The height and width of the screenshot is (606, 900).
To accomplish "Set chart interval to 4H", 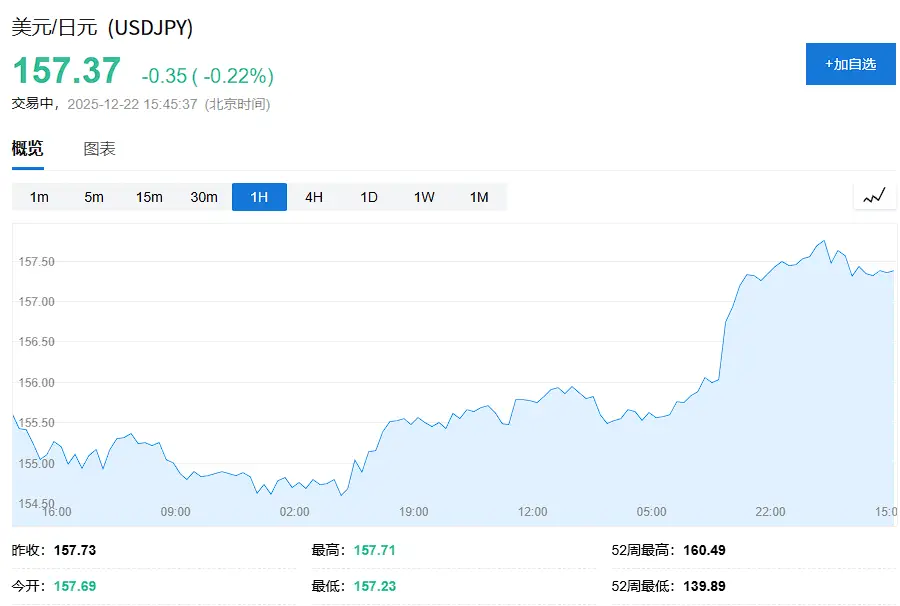I will coord(314,197).
